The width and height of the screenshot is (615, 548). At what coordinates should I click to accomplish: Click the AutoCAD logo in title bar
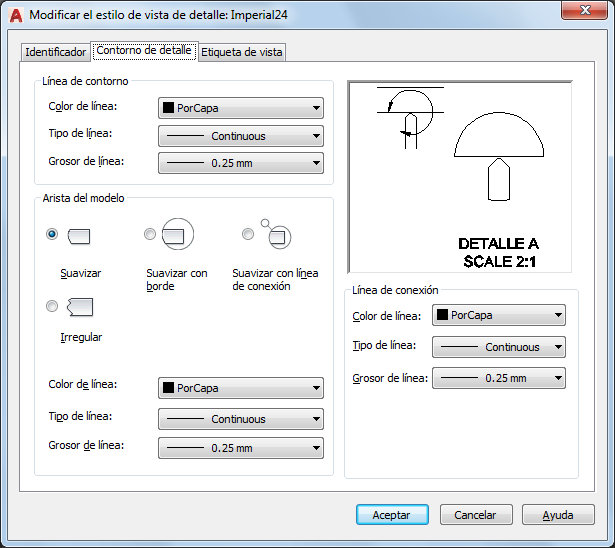point(16,15)
